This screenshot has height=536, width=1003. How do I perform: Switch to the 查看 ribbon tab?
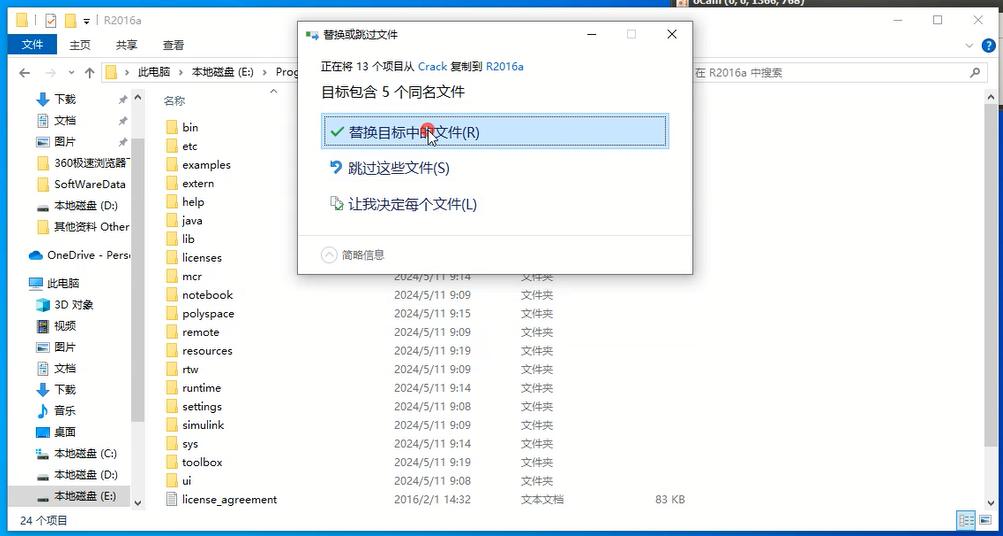coord(173,45)
